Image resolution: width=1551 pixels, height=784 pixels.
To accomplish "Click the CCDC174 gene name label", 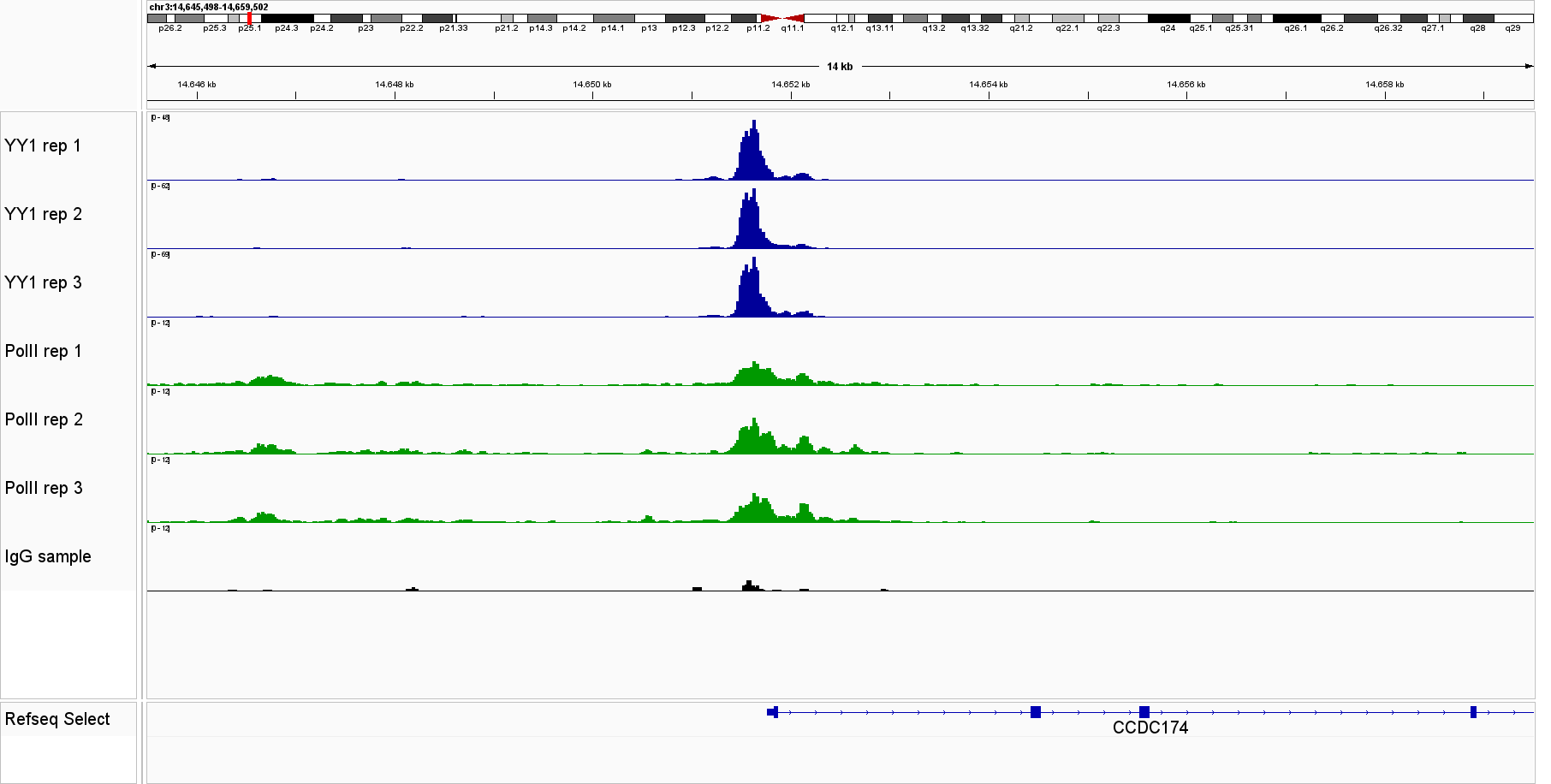I will coord(1150,728).
